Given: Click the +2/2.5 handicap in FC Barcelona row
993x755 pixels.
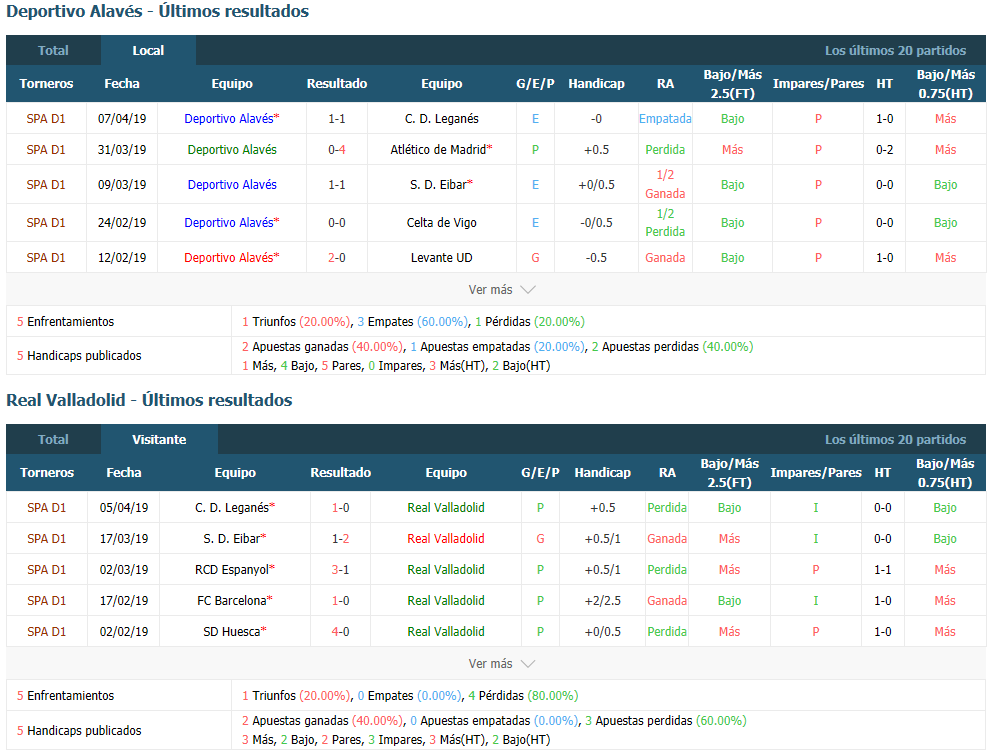Looking at the screenshot, I should 602,600.
